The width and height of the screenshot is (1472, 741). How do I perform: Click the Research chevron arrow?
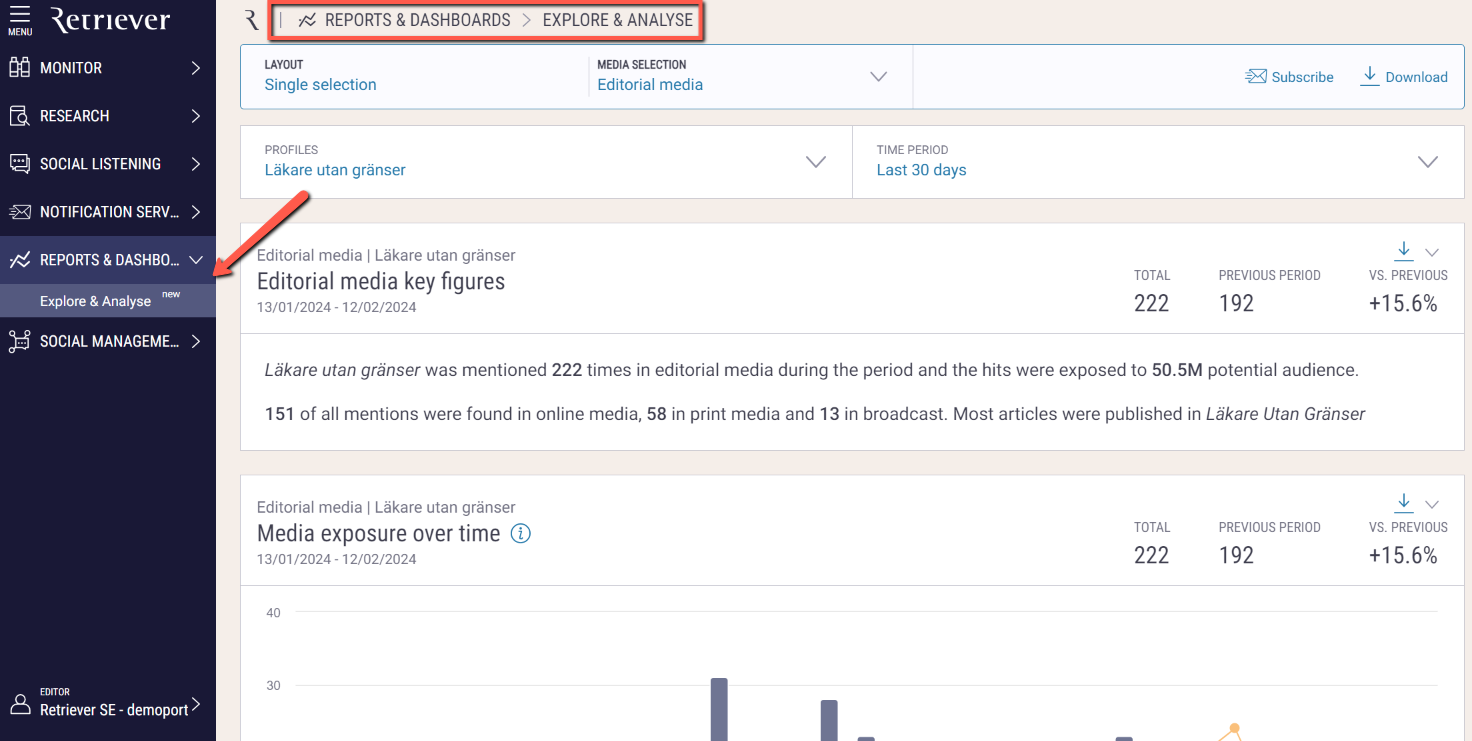(x=196, y=116)
